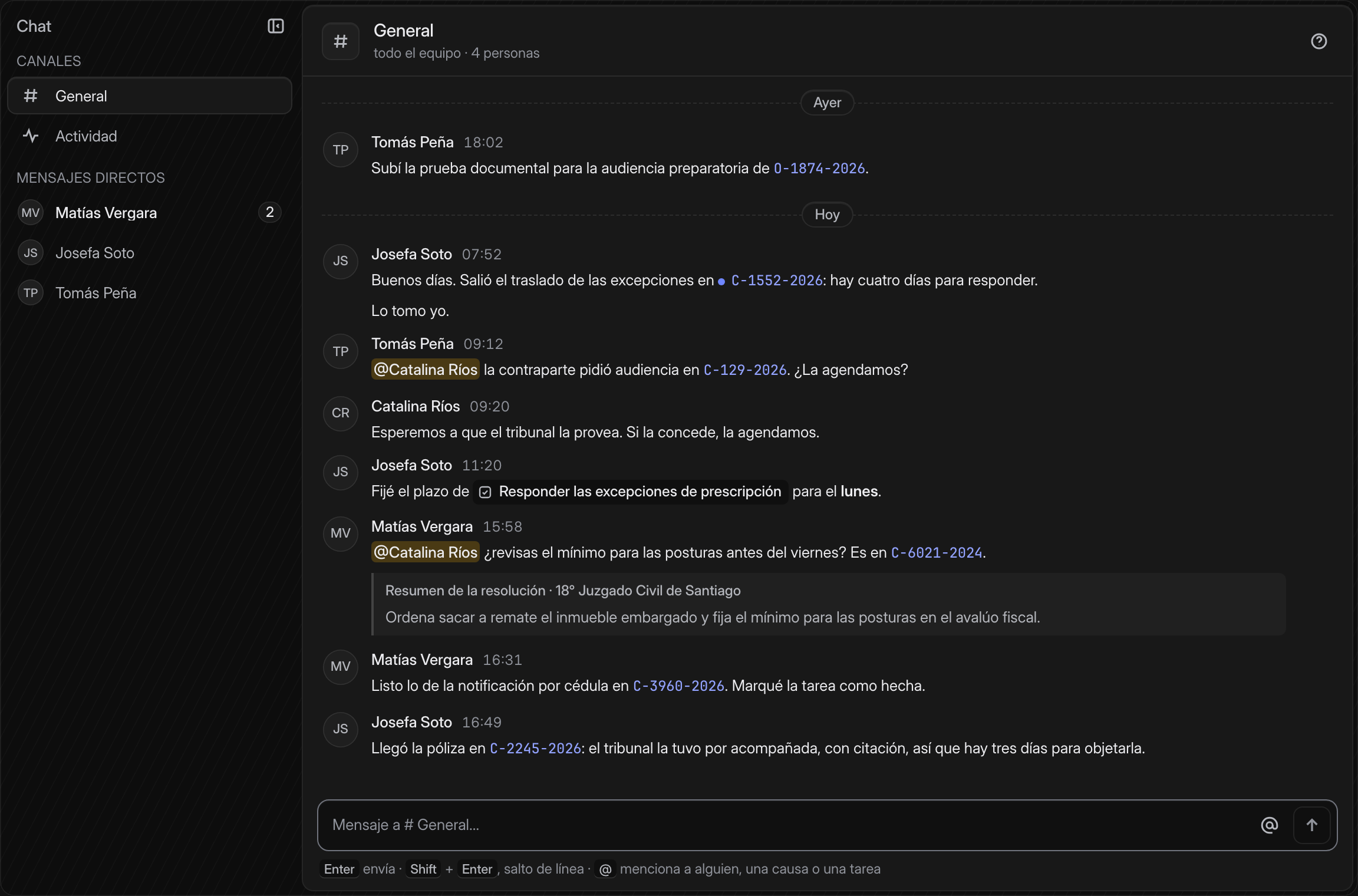Click the Actividad pulse icon in sidebar
1358x896 pixels.
click(x=31, y=136)
